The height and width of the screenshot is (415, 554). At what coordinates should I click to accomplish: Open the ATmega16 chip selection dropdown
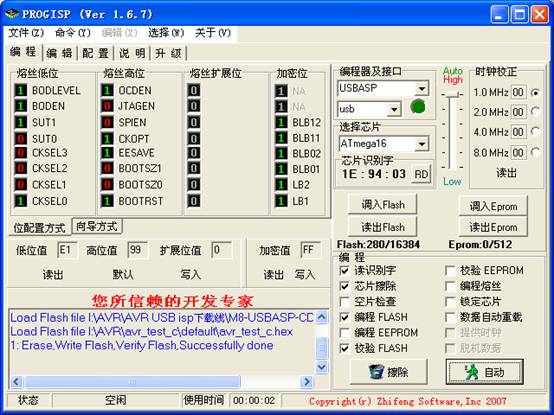(422, 144)
